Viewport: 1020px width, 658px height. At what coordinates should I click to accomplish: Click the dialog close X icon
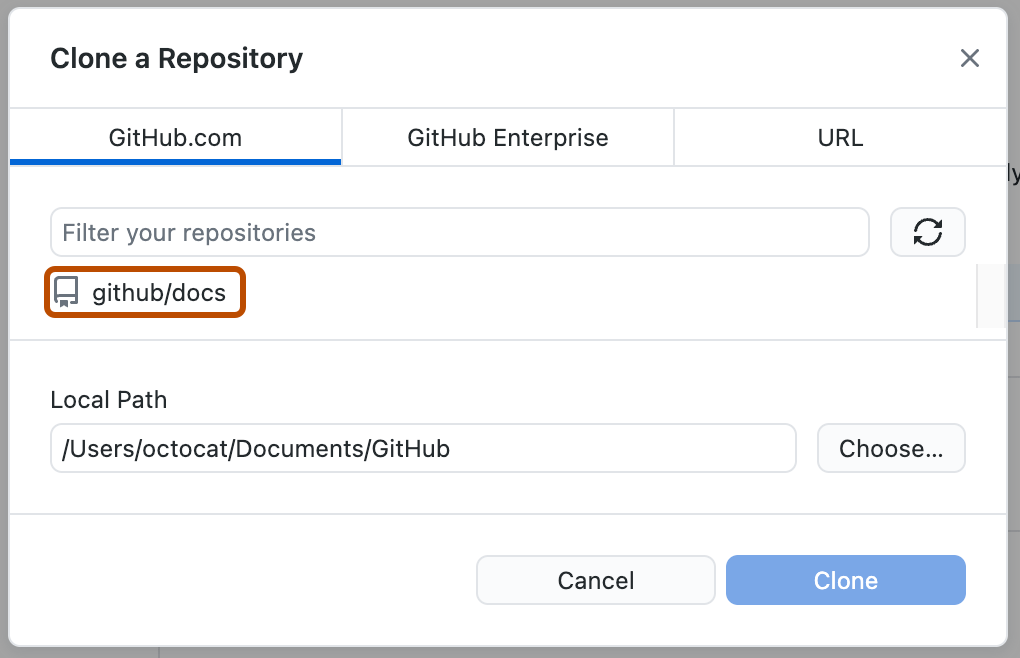click(969, 58)
